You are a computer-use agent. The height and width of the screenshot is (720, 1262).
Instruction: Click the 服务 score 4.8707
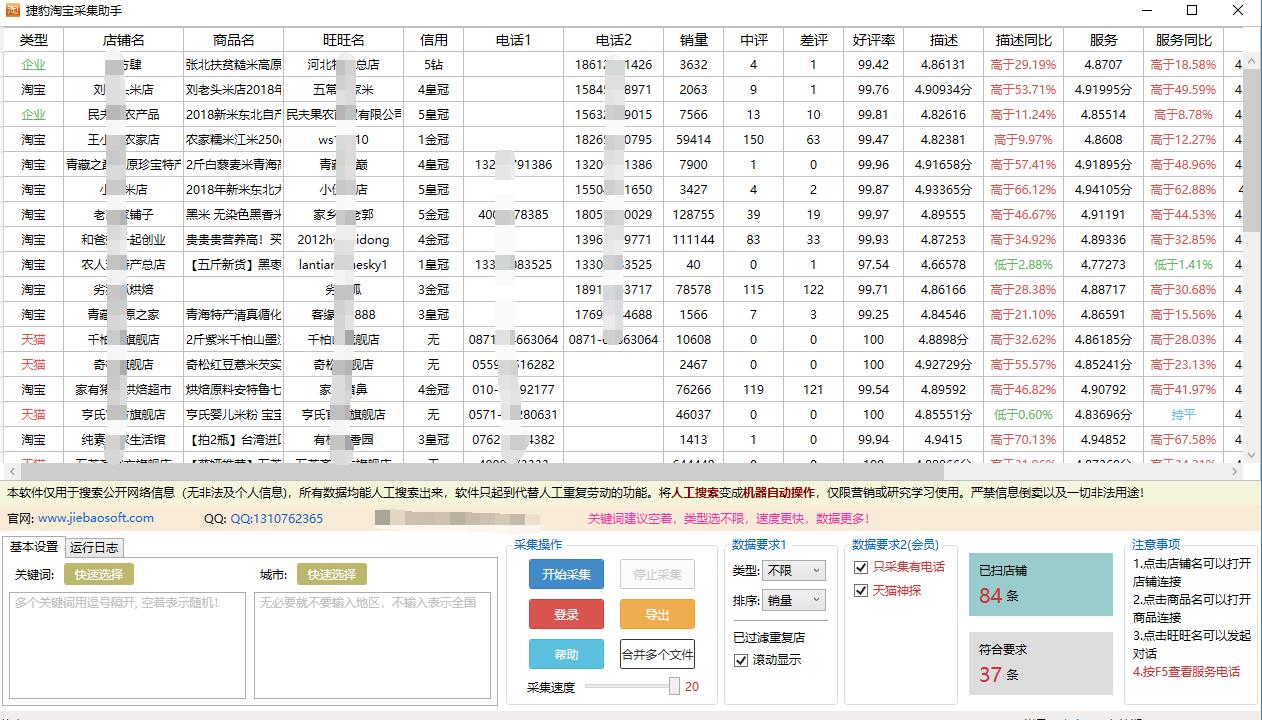coord(1104,64)
